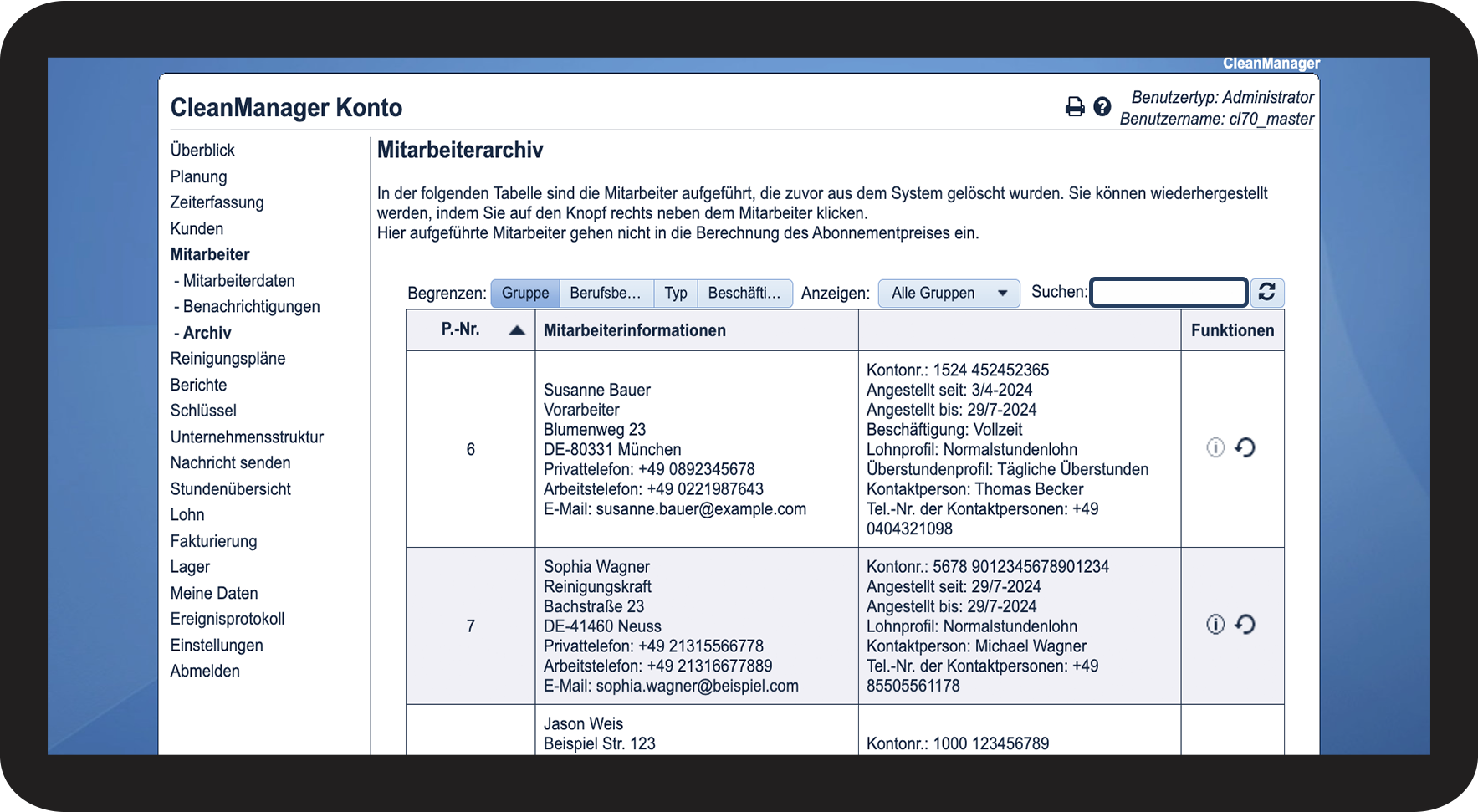Image resolution: width=1478 pixels, height=812 pixels.
Task: Show info icon for Sophia Wagner
Action: click(x=1215, y=625)
